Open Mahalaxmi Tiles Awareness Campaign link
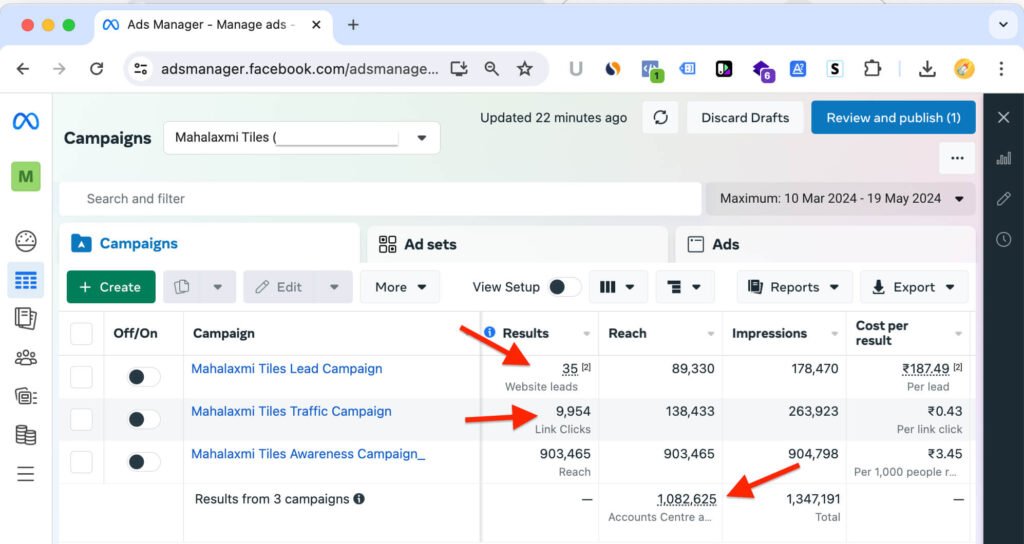Viewport: 1024px width, 544px height. point(308,453)
